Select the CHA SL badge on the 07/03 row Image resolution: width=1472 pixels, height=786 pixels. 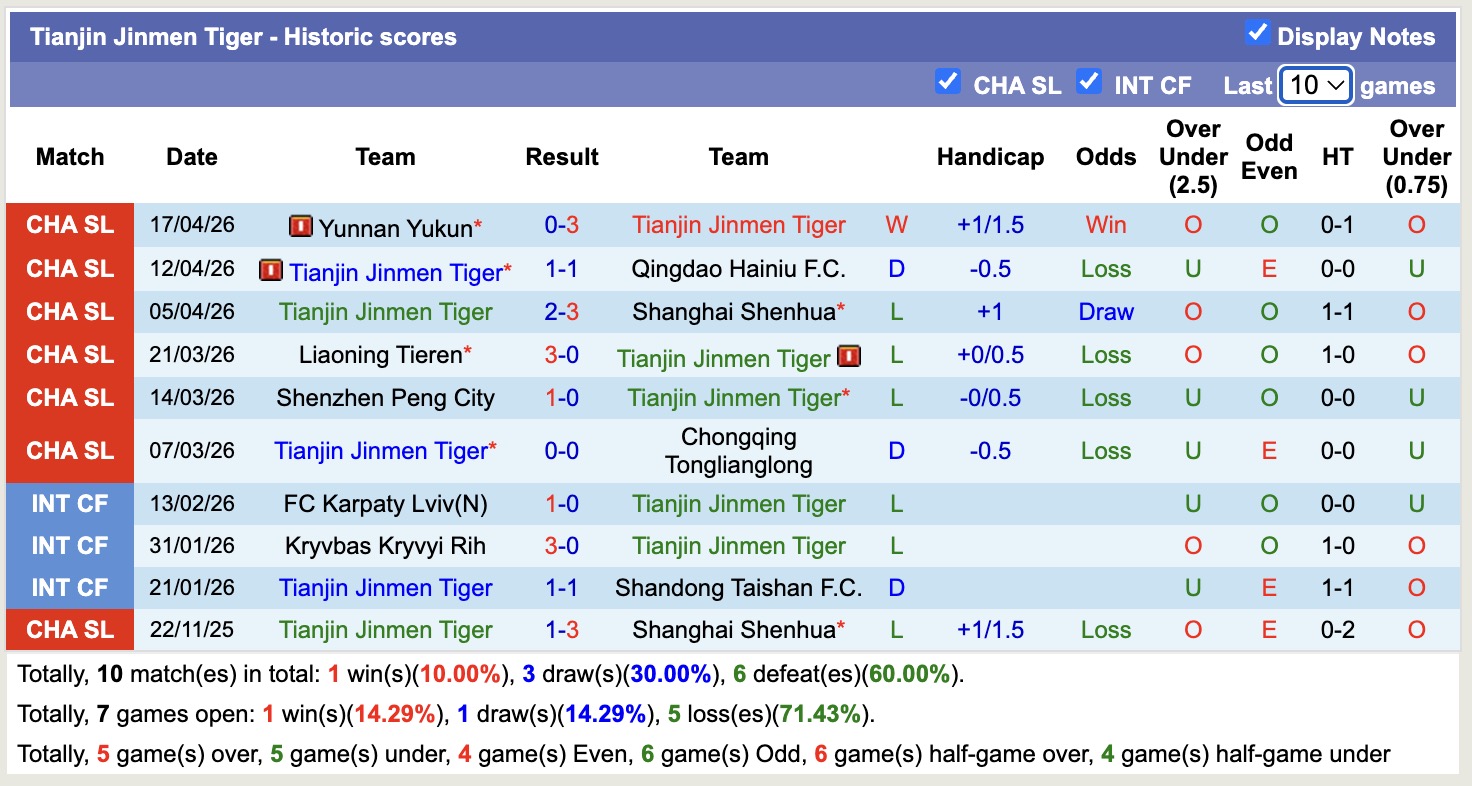coord(69,450)
